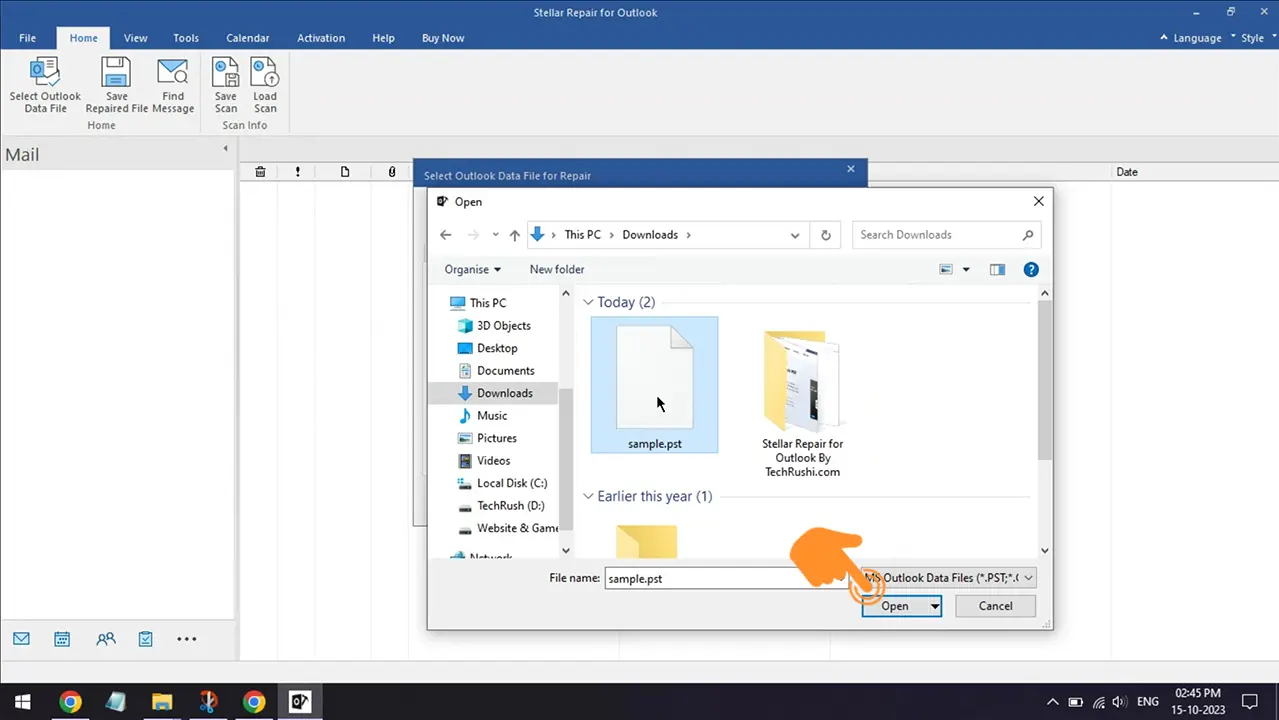Screen dimensions: 1279x720
Task: Collapse the Today (2) group
Action: coord(589,302)
